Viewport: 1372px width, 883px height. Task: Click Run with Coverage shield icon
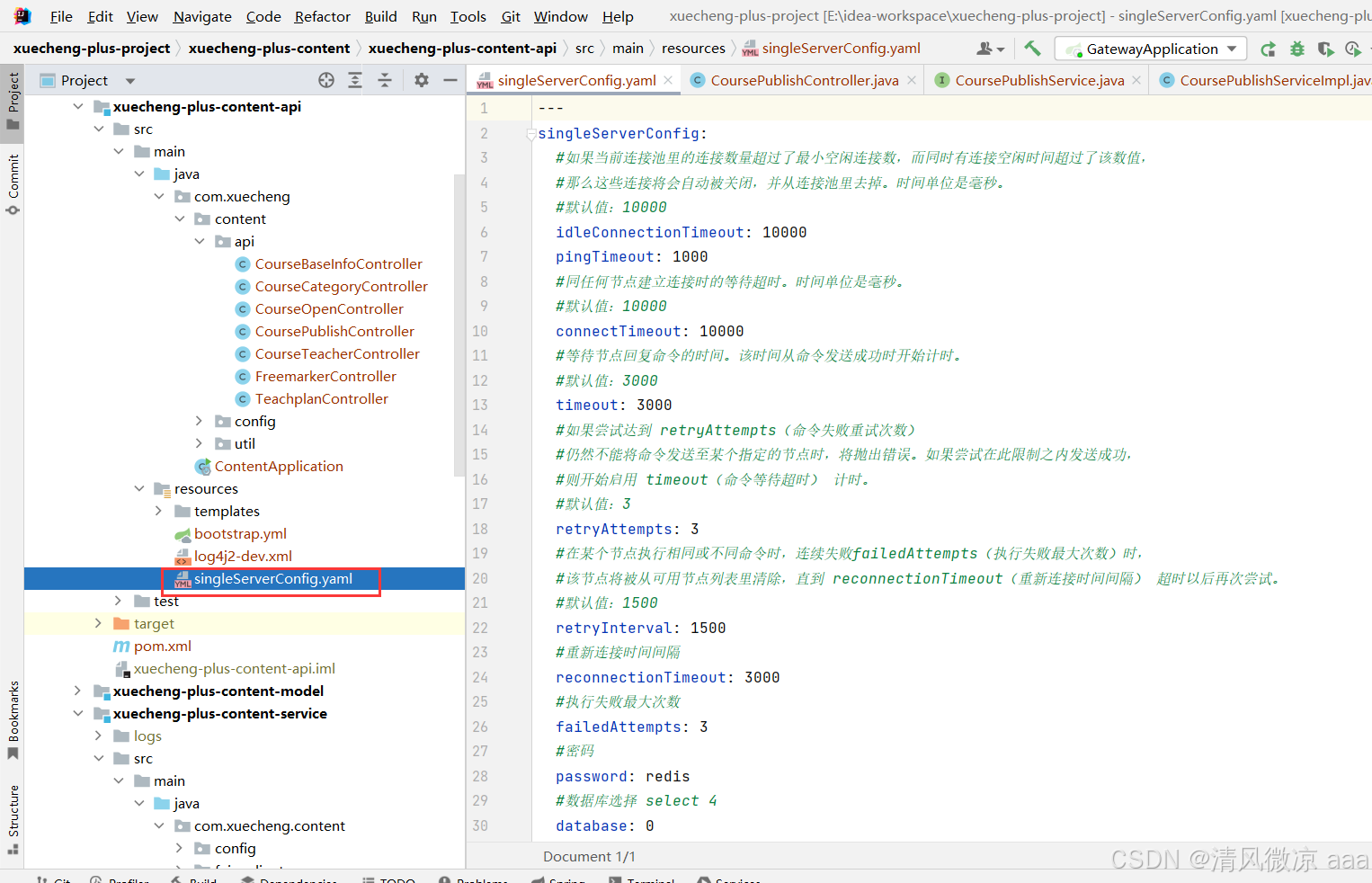coord(1325,49)
